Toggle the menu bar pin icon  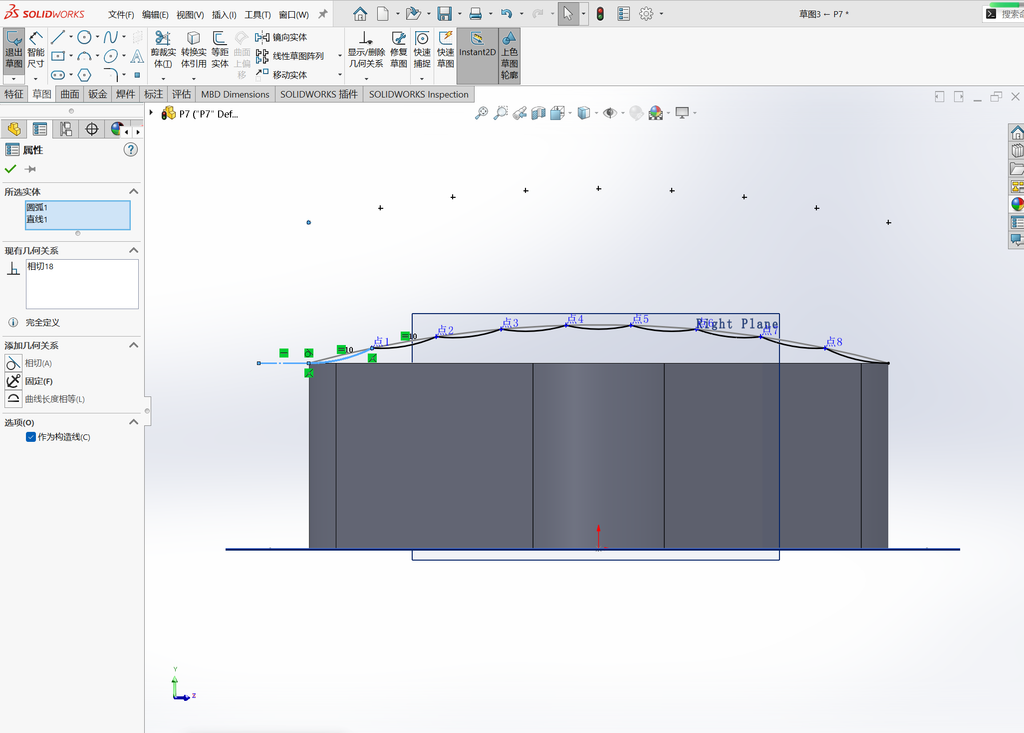[x=323, y=14]
